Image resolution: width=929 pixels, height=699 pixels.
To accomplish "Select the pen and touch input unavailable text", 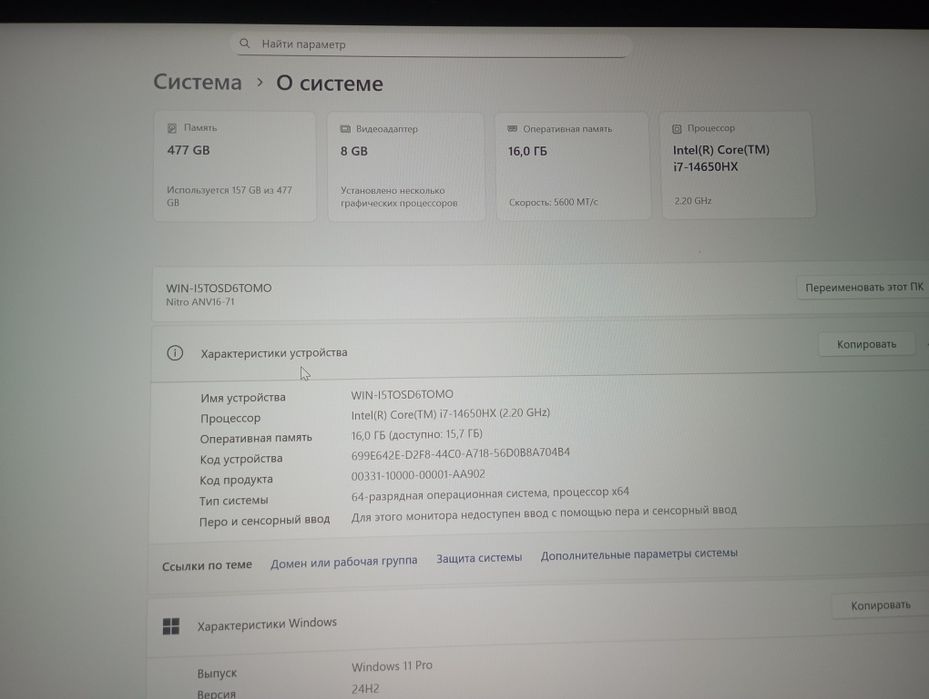I will click(x=544, y=513).
